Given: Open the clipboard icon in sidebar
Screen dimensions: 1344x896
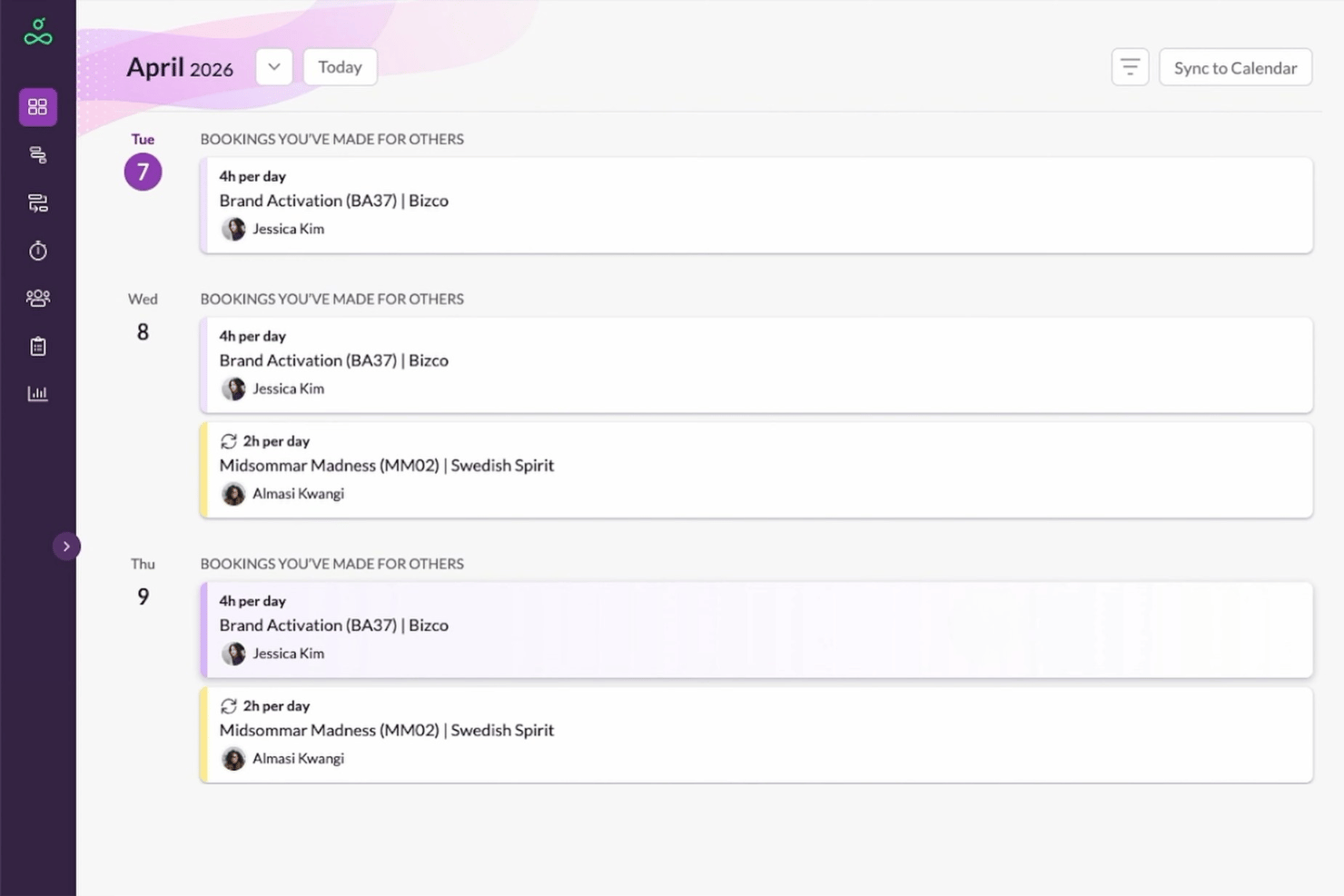Looking at the screenshot, I should (x=38, y=346).
